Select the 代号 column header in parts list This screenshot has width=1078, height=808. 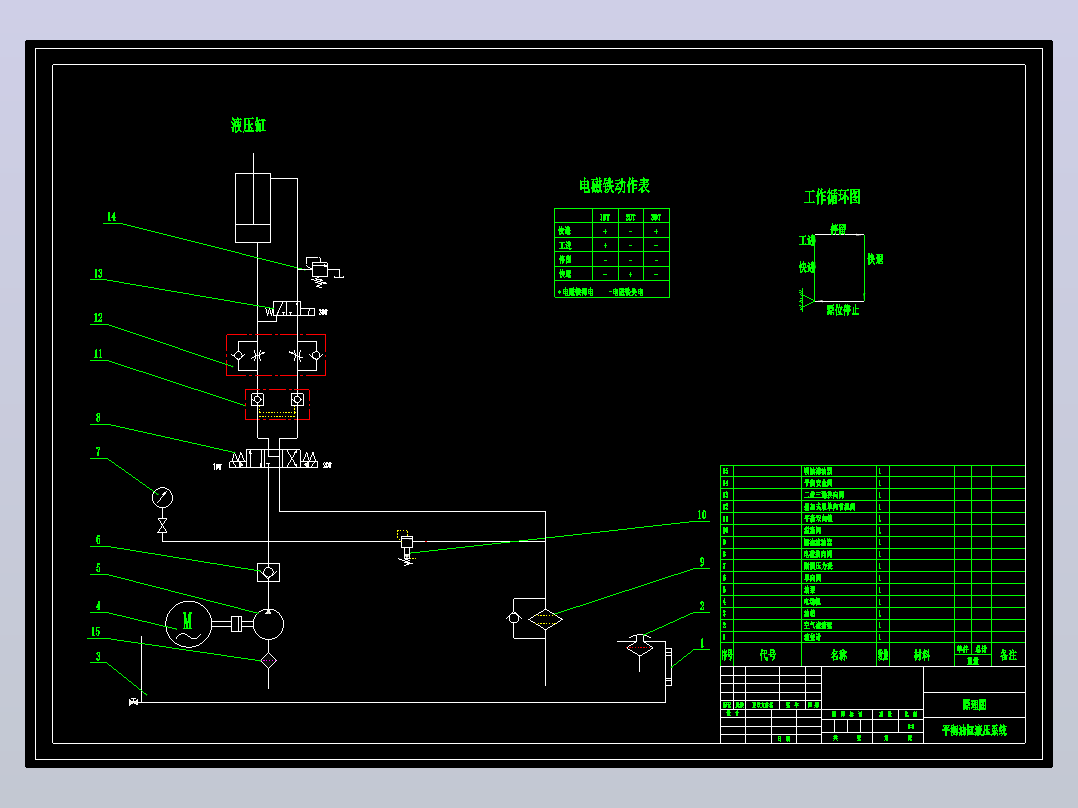[768, 655]
